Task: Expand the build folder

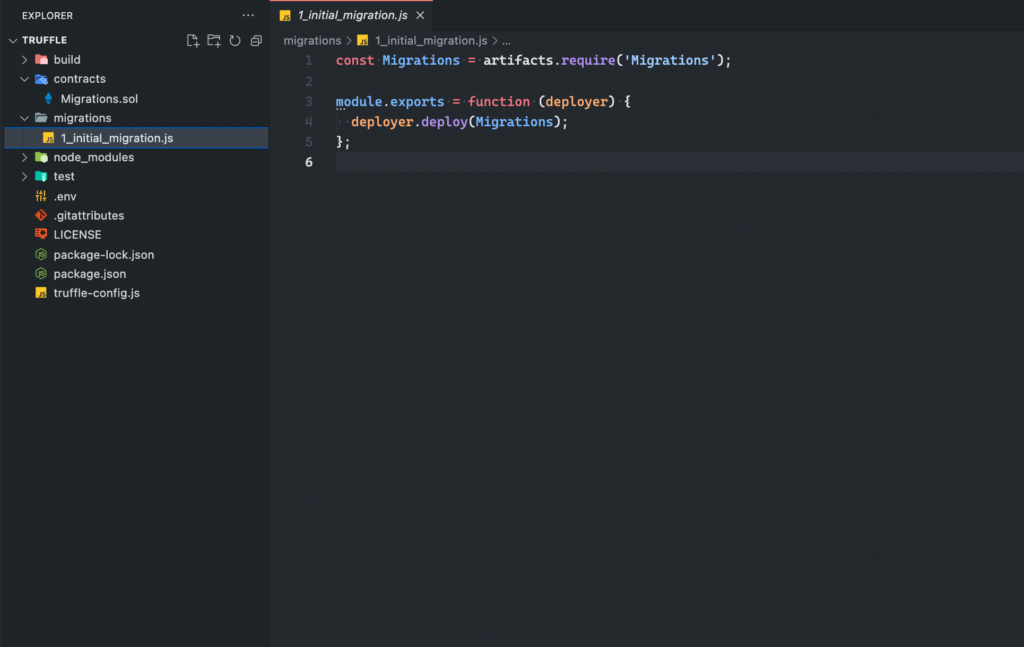Action: (26, 60)
